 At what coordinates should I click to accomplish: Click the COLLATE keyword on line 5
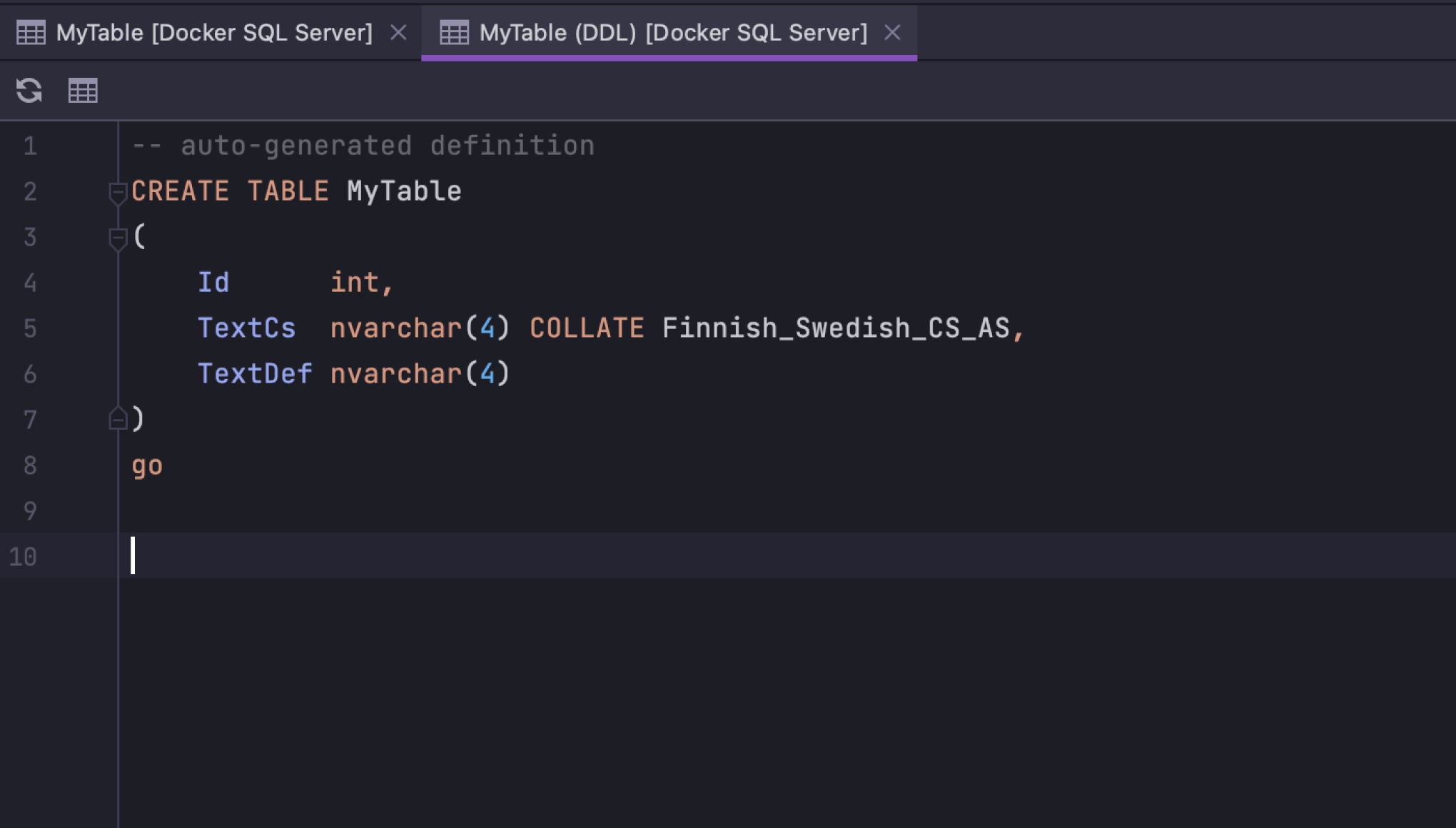click(587, 328)
